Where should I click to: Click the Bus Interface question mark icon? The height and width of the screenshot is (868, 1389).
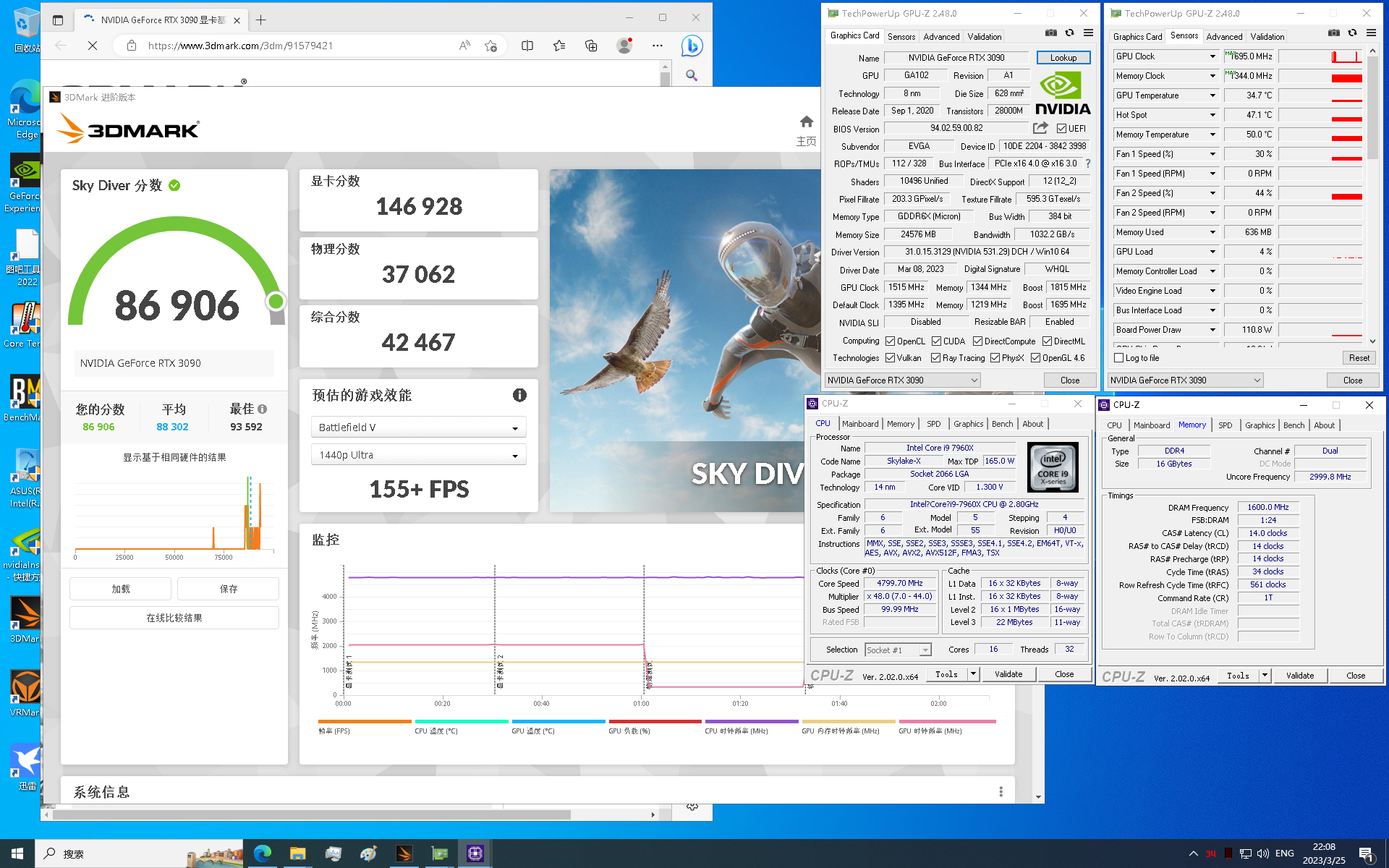point(1088,163)
